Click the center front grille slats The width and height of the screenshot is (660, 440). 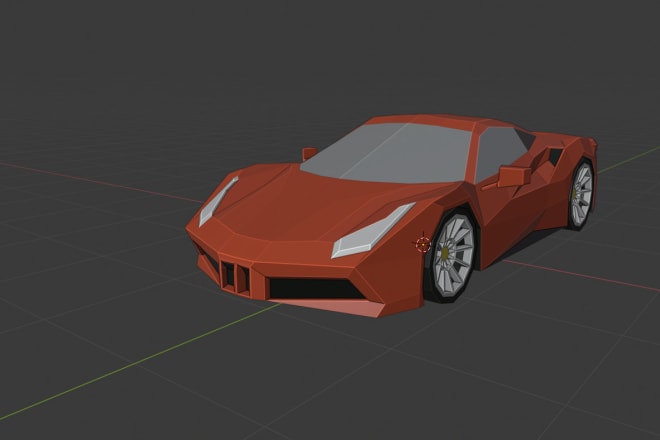click(235, 278)
